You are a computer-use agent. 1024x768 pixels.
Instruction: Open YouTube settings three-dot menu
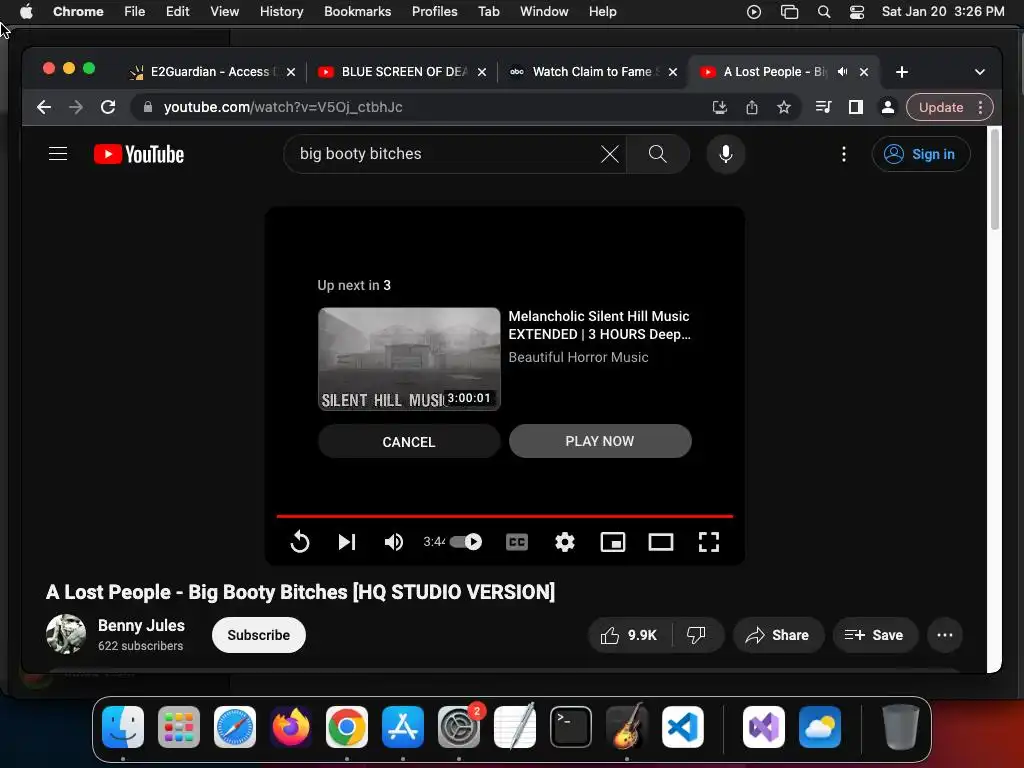point(844,154)
